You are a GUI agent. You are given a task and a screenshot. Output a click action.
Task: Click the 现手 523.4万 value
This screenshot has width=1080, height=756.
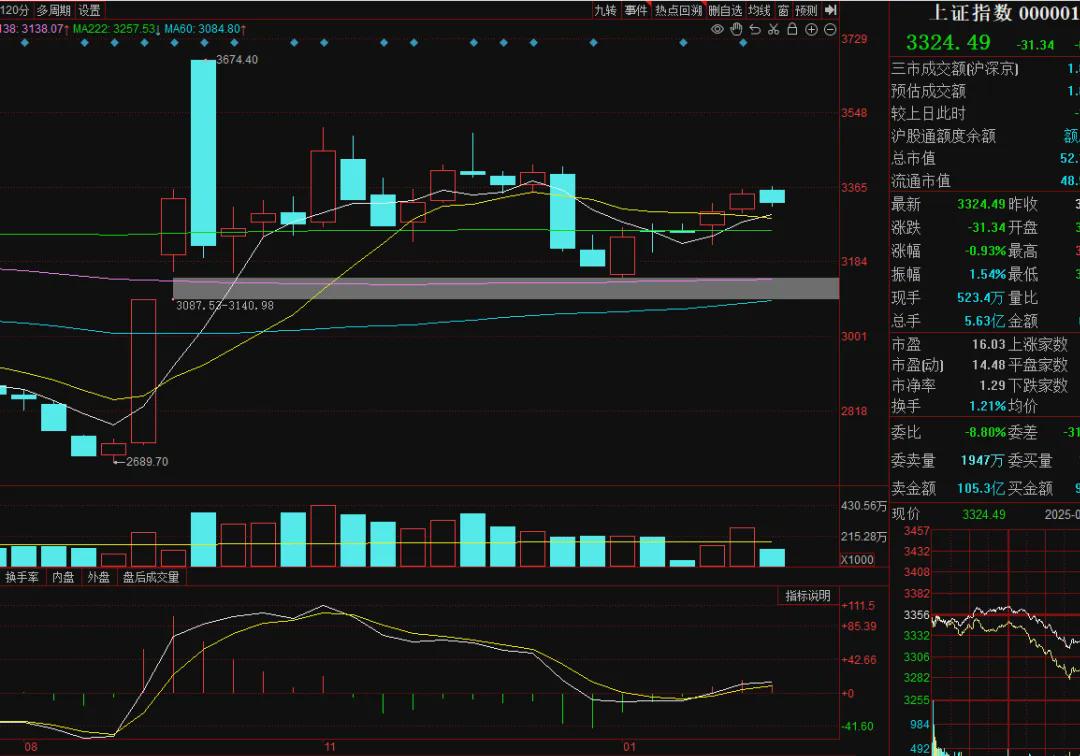(x=980, y=297)
